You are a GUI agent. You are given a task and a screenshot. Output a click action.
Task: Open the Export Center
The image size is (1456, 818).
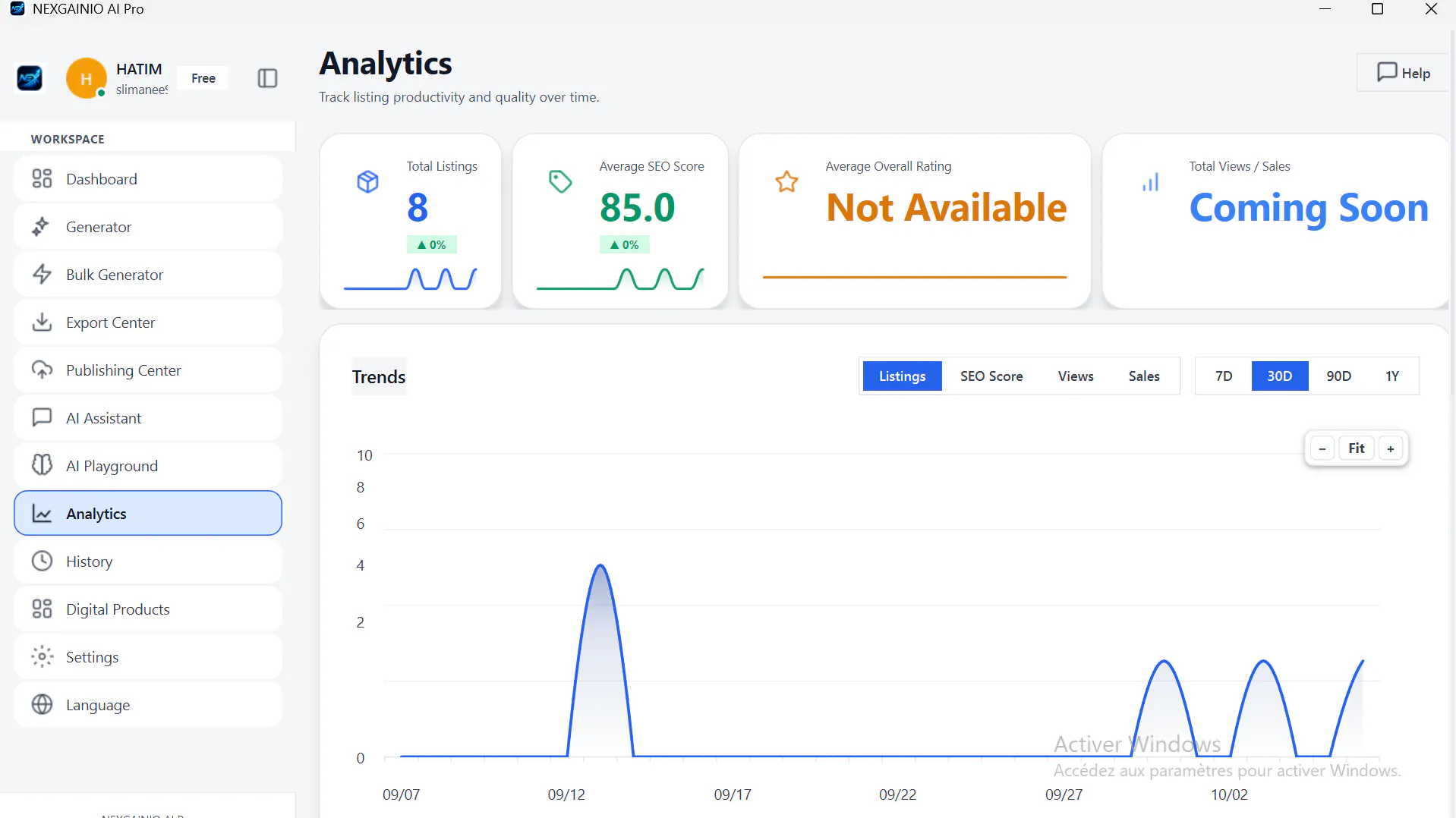point(148,322)
